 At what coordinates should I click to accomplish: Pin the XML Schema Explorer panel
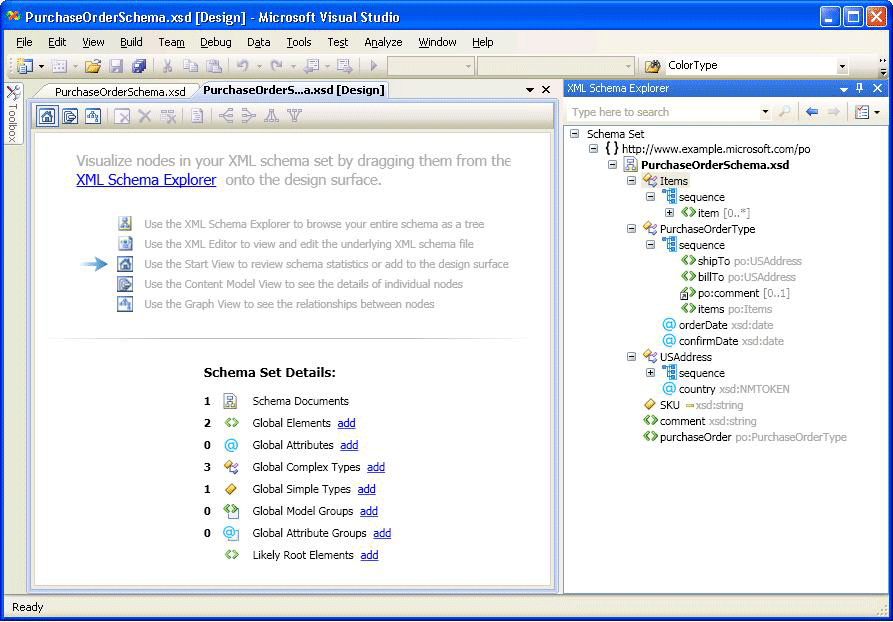tap(860, 89)
